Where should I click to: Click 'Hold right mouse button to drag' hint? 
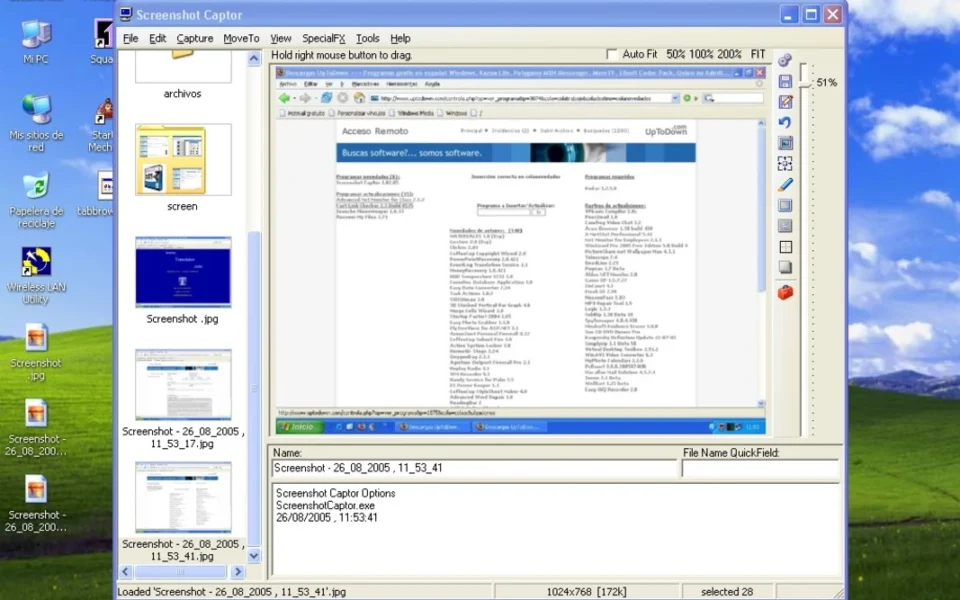tap(342, 55)
